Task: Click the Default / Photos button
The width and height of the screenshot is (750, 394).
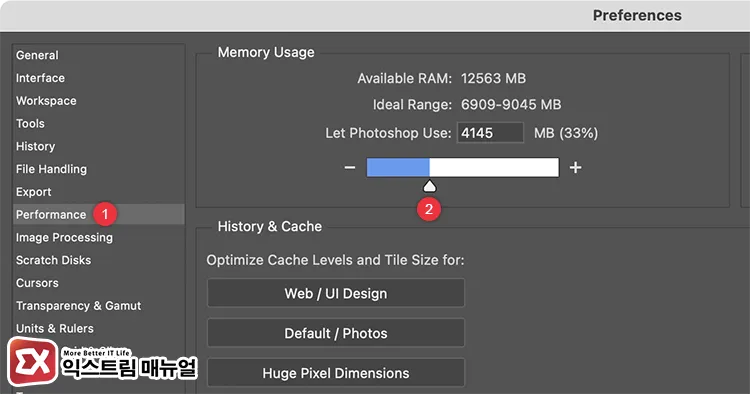Action: pyautogui.click(x=336, y=333)
